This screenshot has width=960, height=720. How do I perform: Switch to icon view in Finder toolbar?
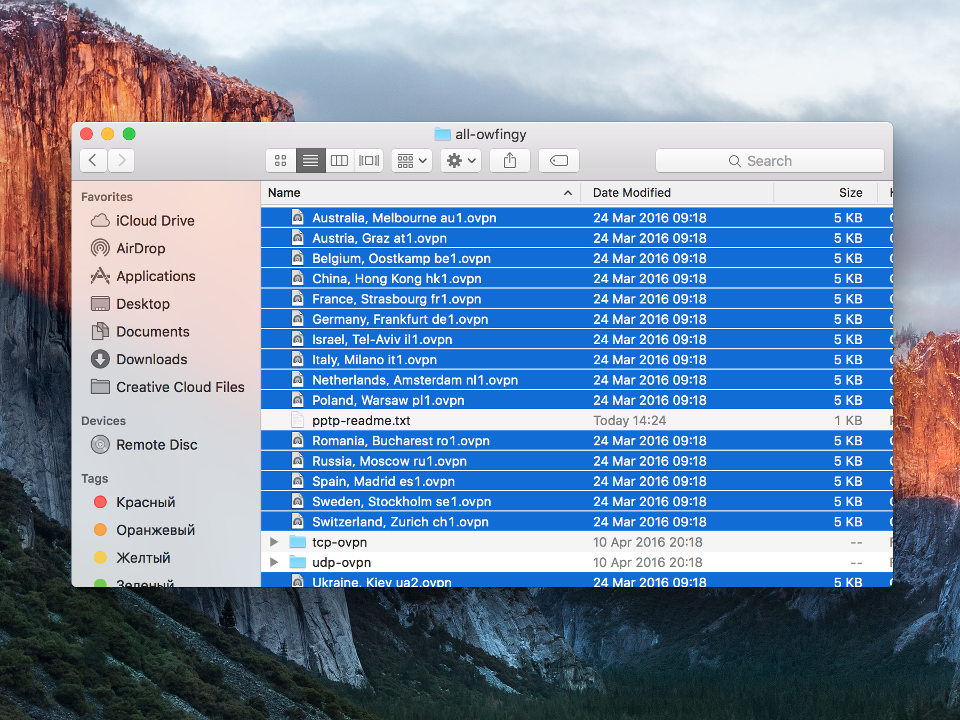(280, 160)
